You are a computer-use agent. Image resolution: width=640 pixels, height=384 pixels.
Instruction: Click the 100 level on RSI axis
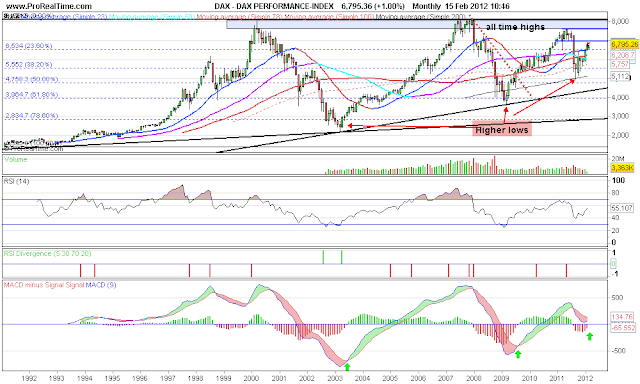tap(619, 180)
